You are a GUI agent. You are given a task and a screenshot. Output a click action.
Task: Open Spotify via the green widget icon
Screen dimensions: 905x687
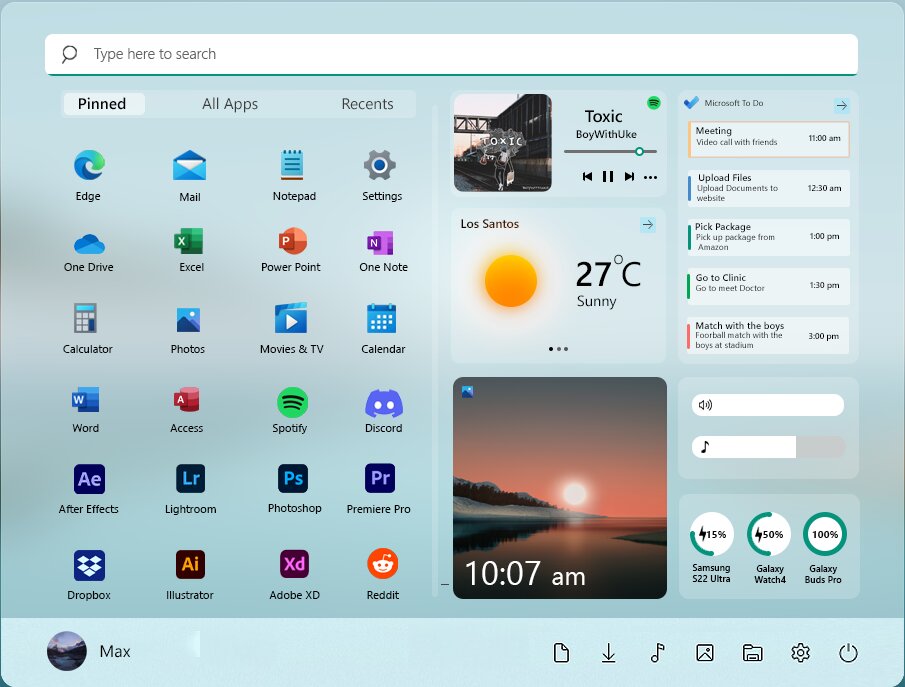coord(653,103)
